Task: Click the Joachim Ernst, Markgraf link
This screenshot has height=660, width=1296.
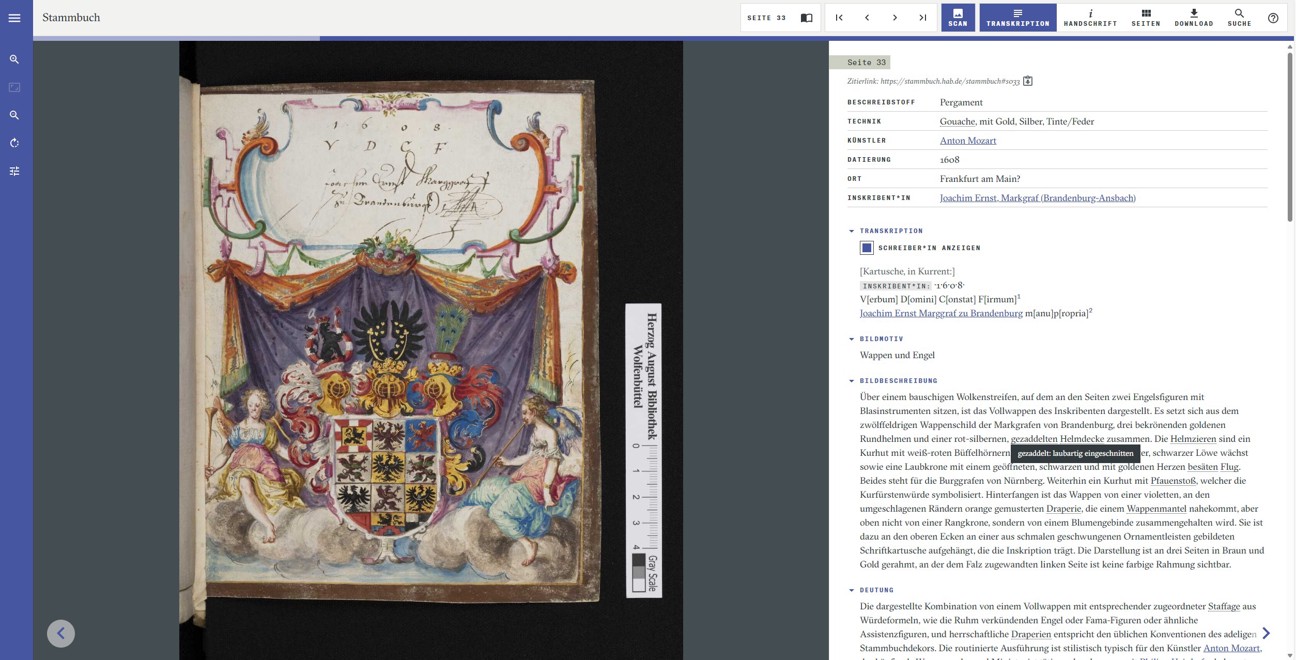Action: pos(1037,198)
